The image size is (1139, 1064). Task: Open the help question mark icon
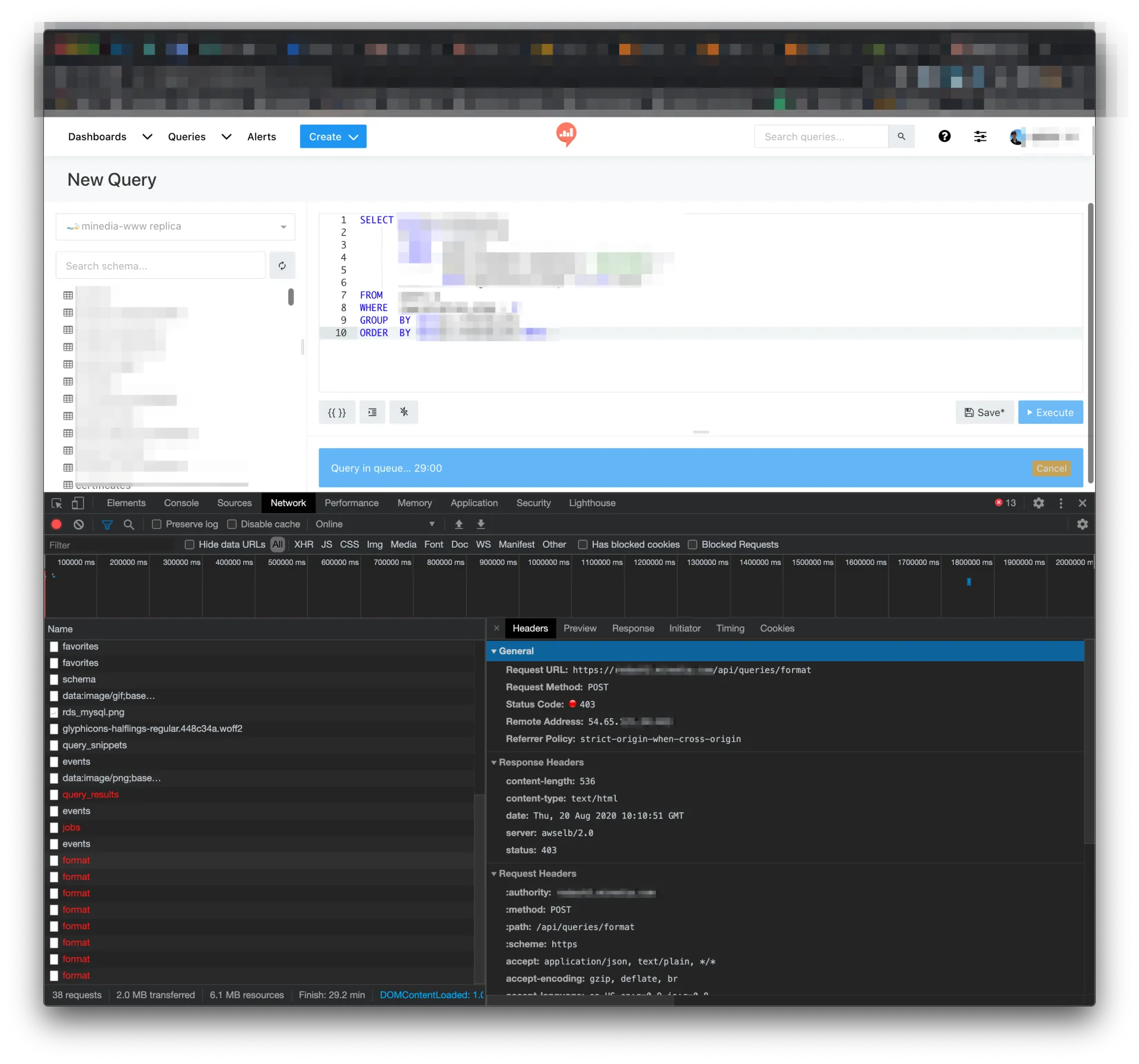pos(944,136)
